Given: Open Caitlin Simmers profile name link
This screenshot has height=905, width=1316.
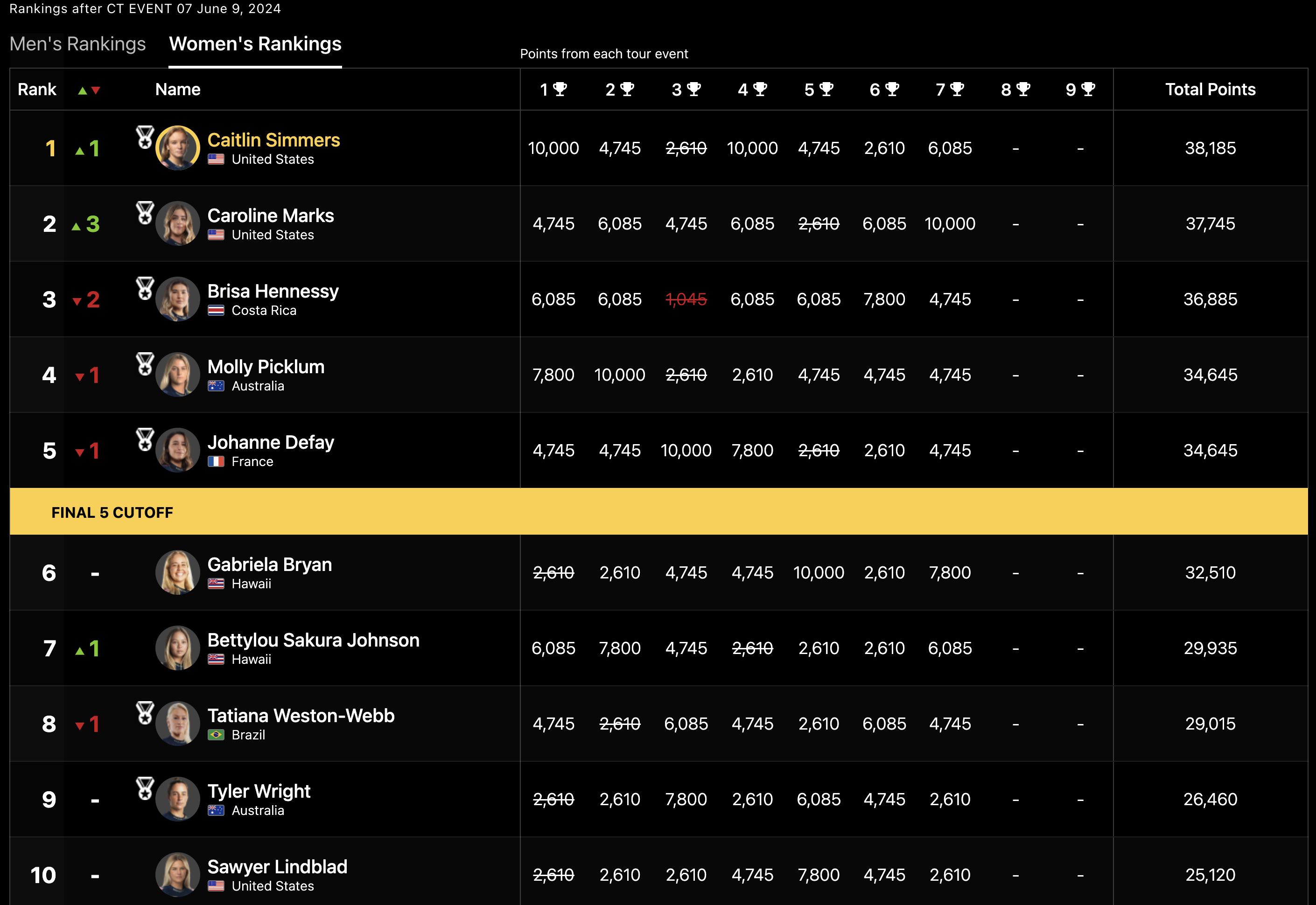Looking at the screenshot, I should (273, 140).
